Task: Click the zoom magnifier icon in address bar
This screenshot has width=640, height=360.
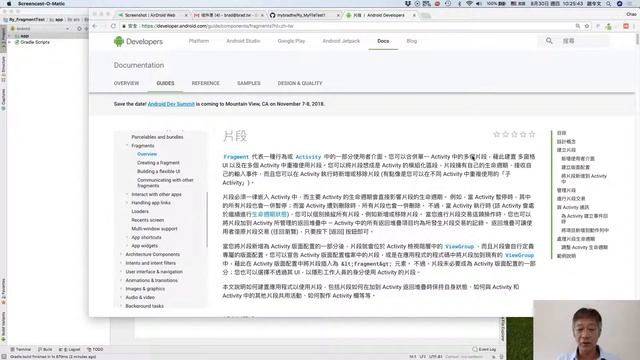Action: 578,26
